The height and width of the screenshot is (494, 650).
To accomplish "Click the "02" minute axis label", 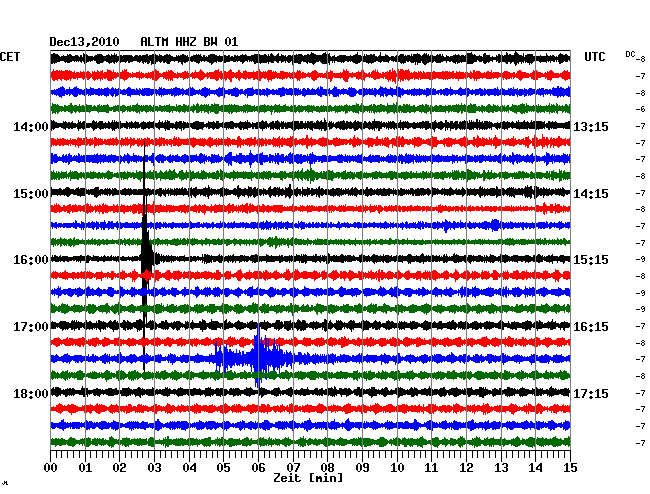I will [119, 467].
